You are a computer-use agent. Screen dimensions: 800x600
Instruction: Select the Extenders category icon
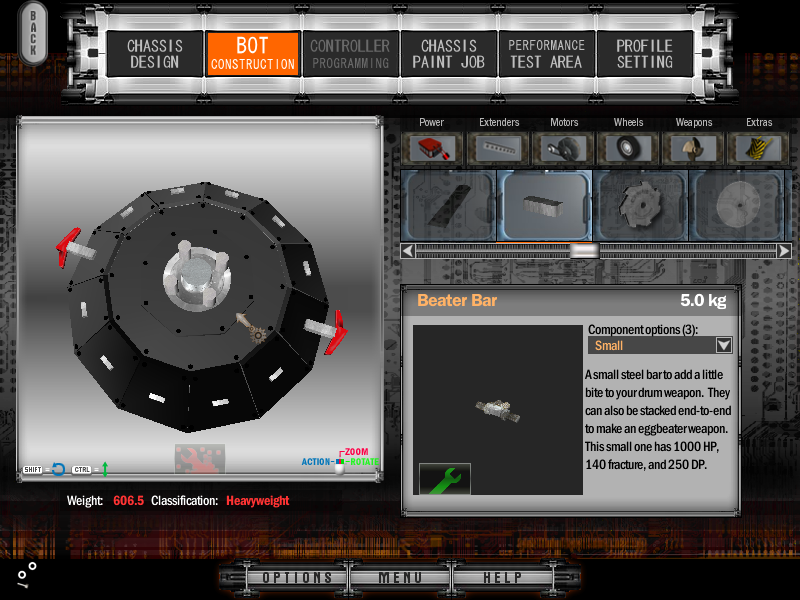coord(499,148)
